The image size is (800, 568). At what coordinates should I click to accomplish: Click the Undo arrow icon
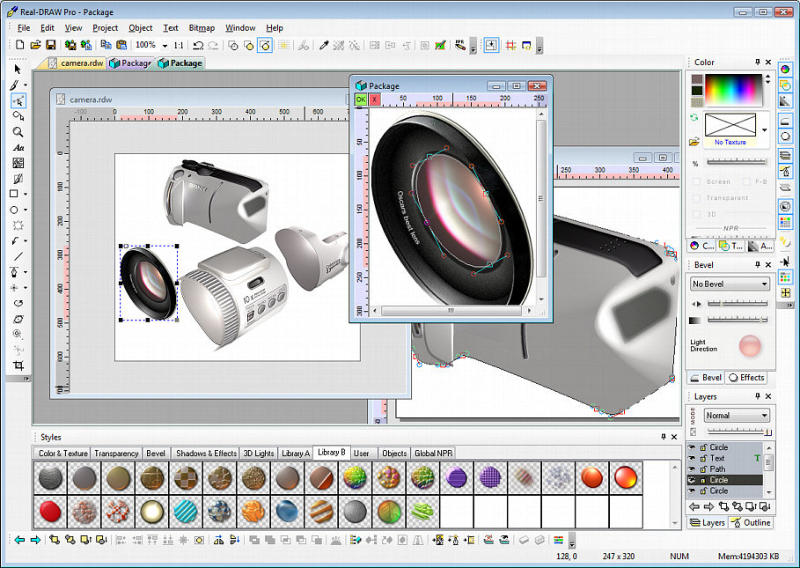click(x=198, y=45)
